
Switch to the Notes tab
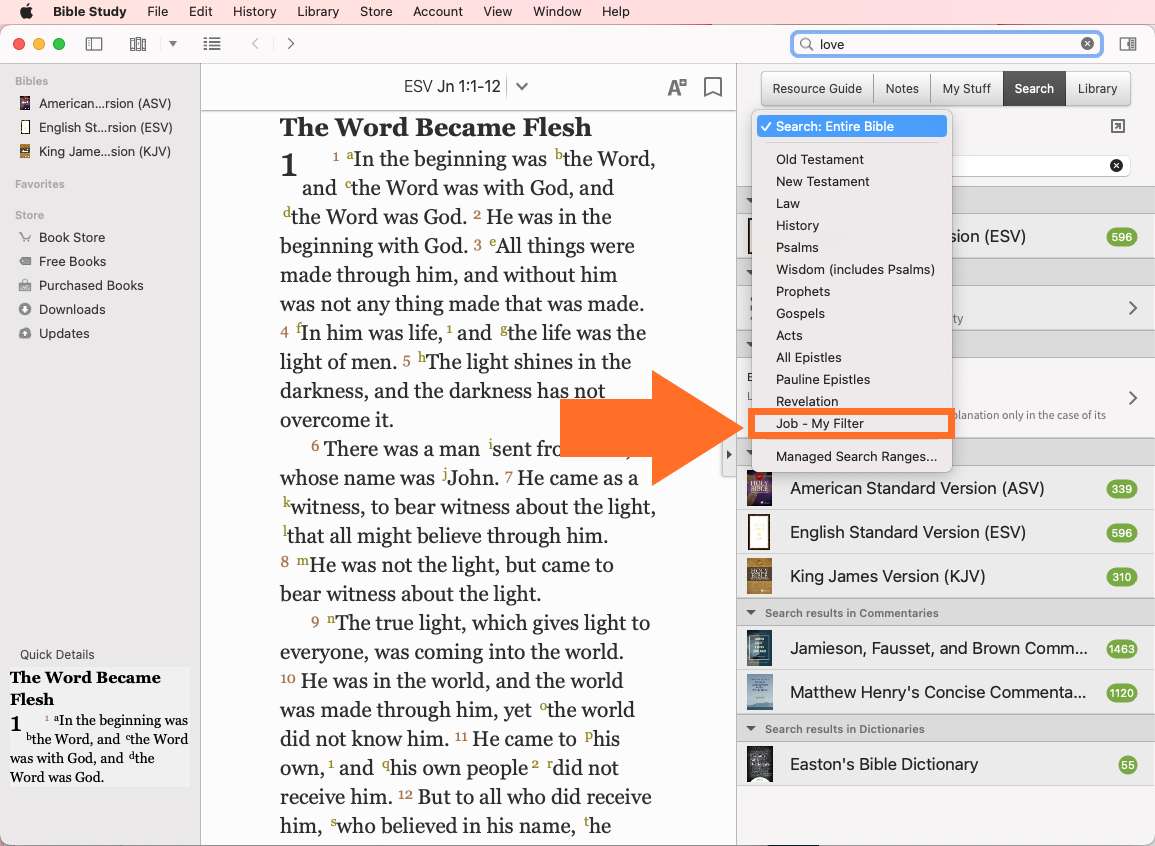[901, 88]
